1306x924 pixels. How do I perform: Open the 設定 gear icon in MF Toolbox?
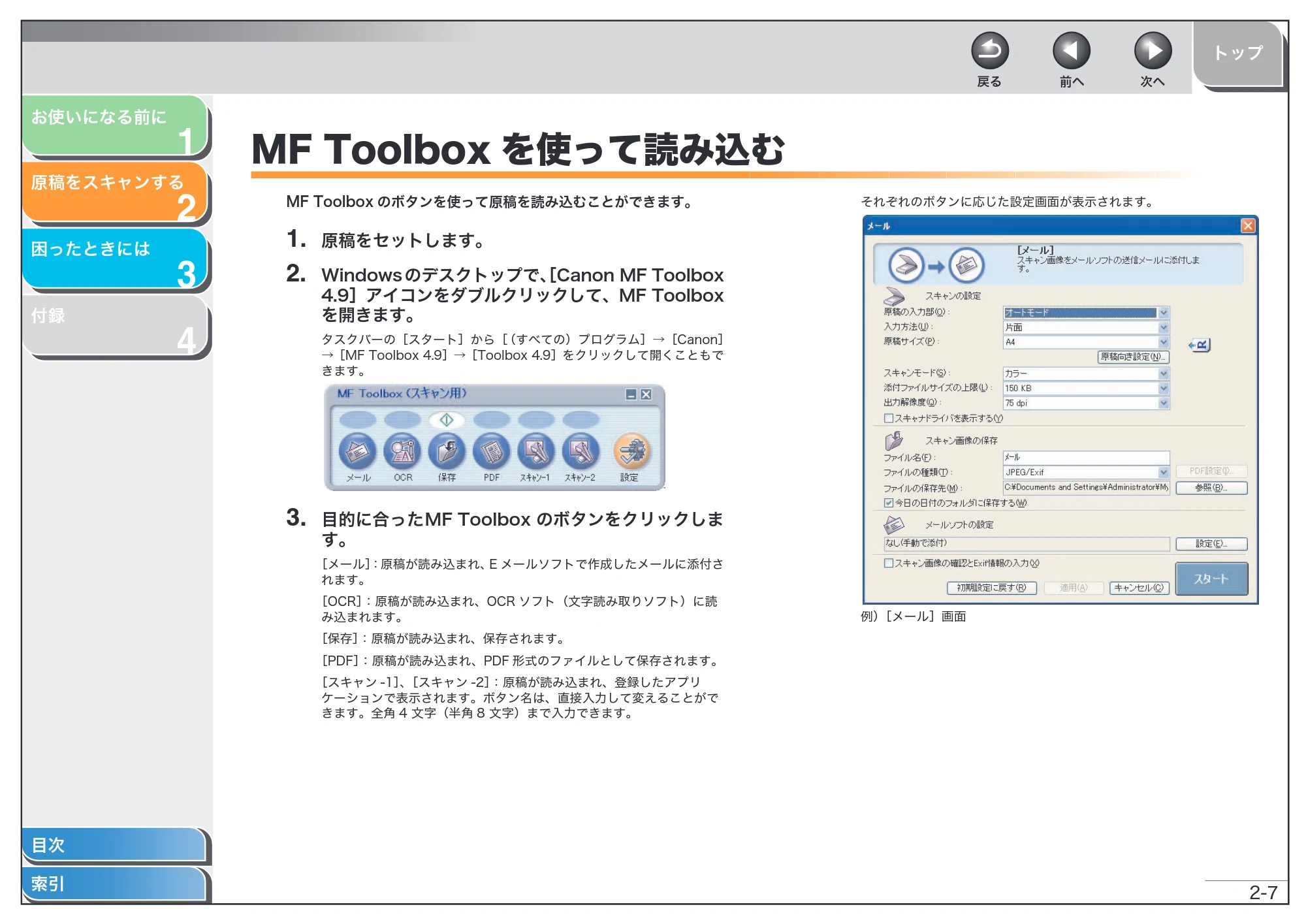[x=631, y=451]
